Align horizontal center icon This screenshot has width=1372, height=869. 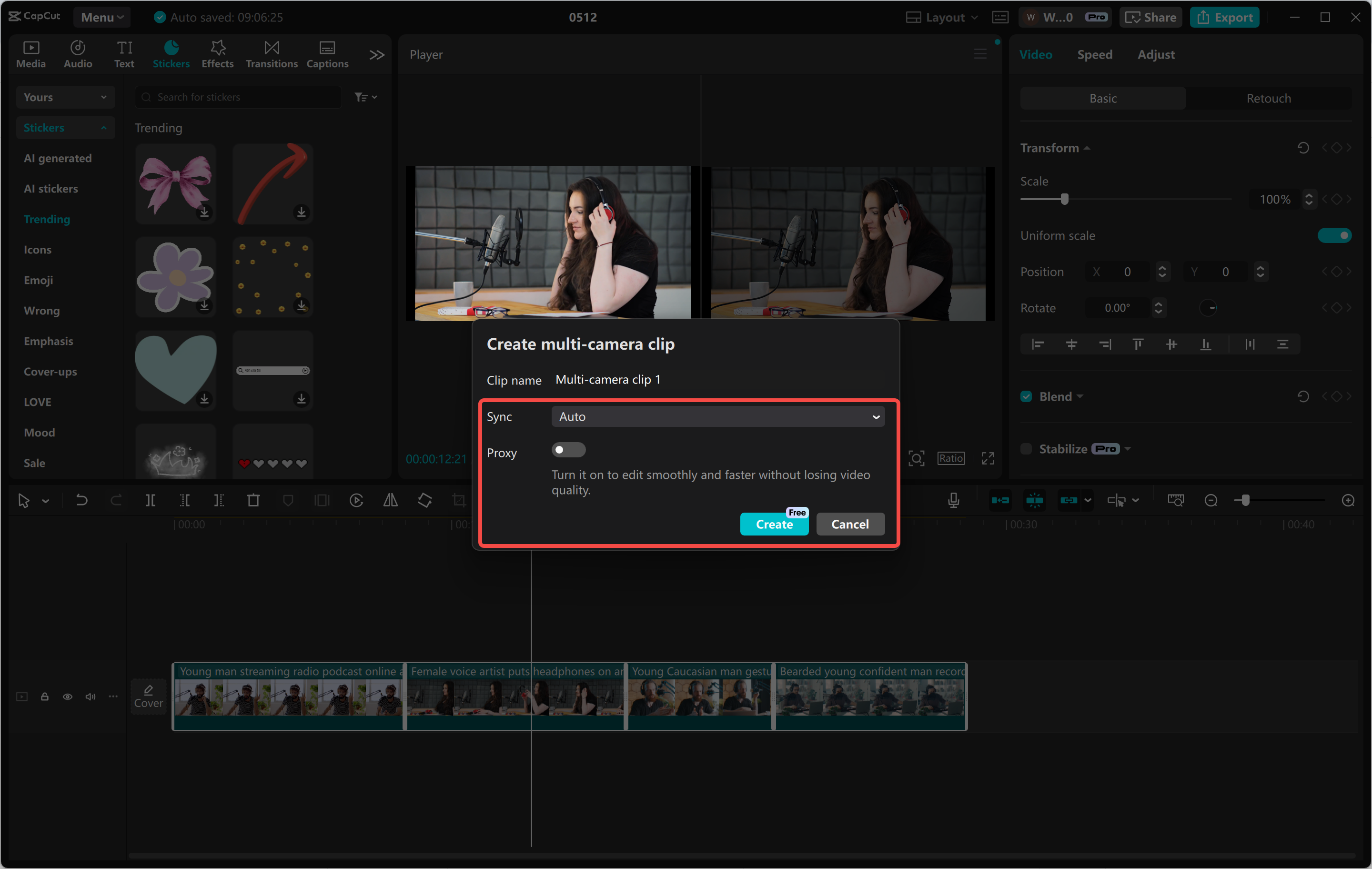click(x=1071, y=344)
